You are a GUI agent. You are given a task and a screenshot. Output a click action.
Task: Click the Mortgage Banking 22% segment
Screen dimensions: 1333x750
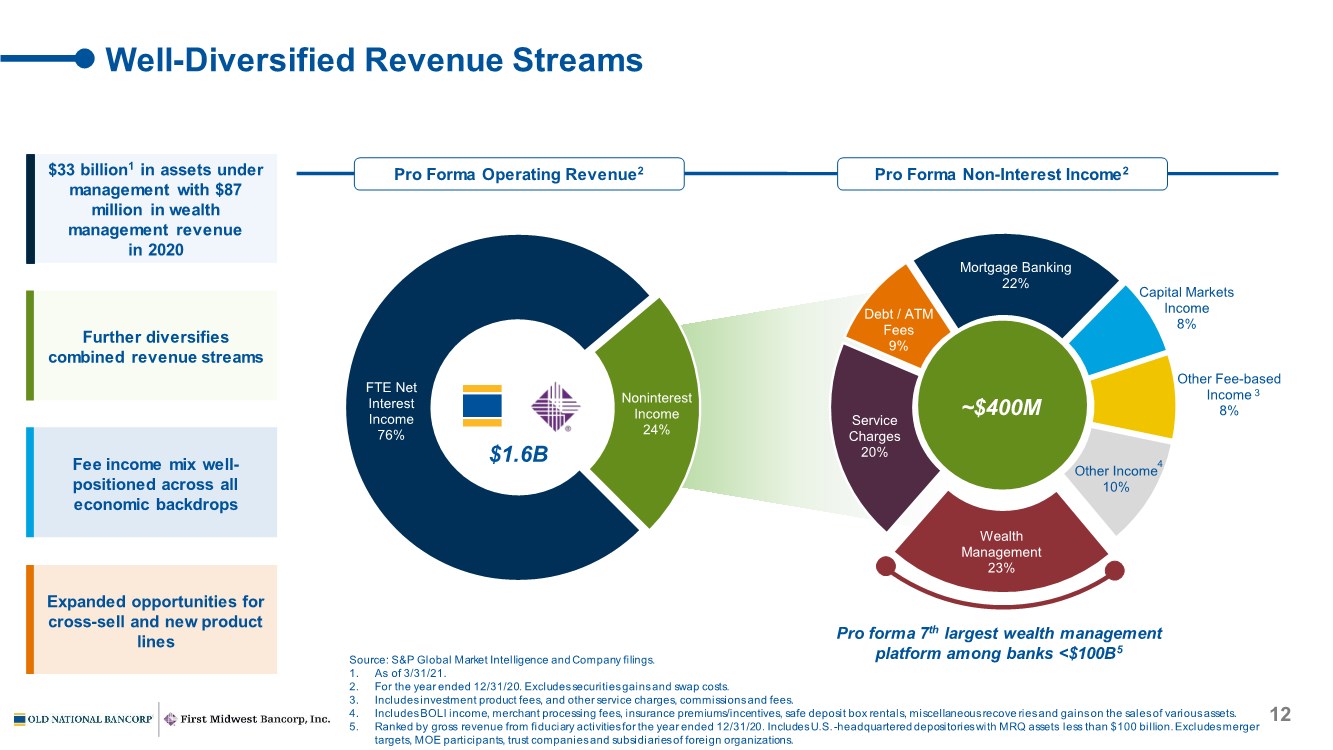(1015, 276)
